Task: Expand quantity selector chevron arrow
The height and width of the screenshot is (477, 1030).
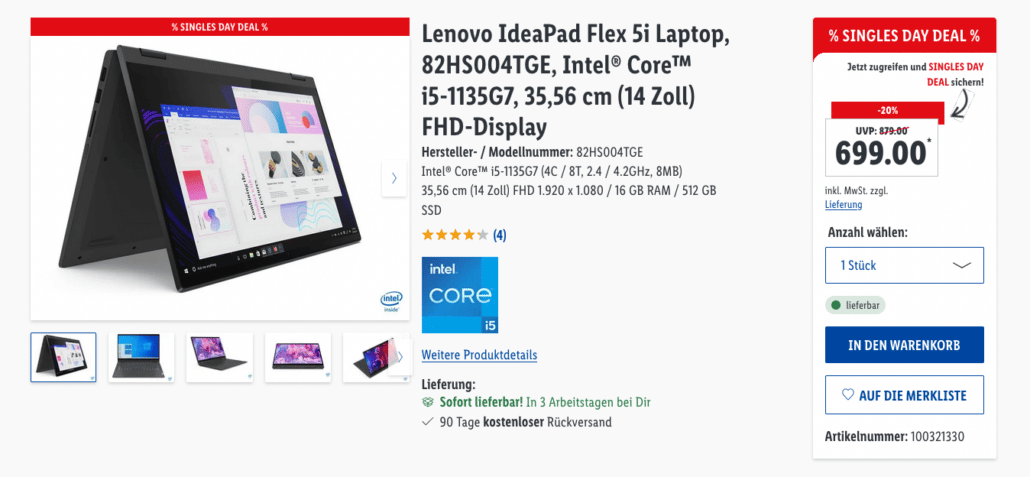Action: click(x=961, y=265)
